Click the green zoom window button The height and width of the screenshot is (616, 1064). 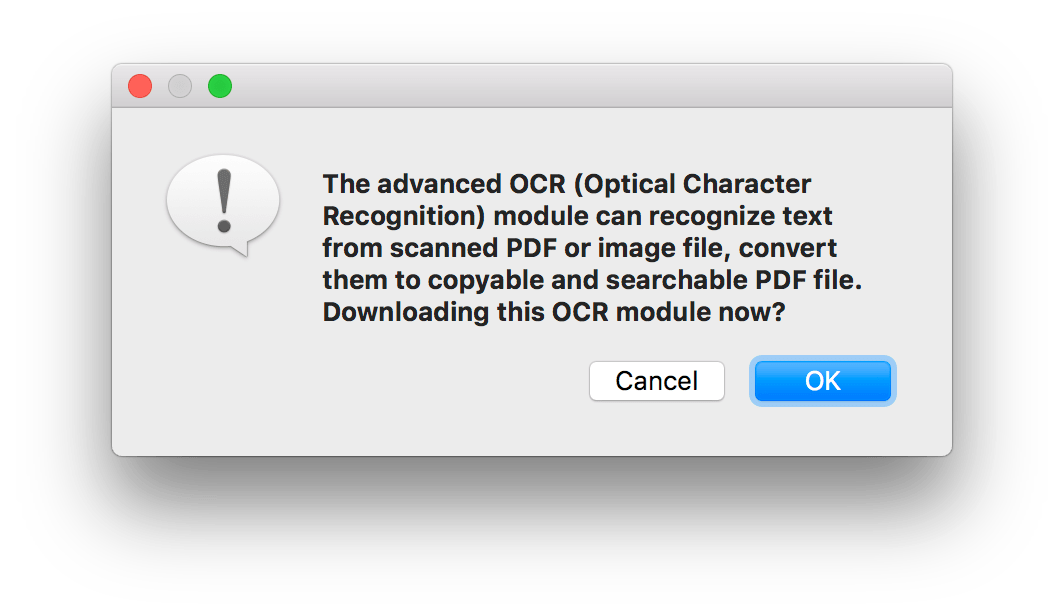[x=220, y=87]
